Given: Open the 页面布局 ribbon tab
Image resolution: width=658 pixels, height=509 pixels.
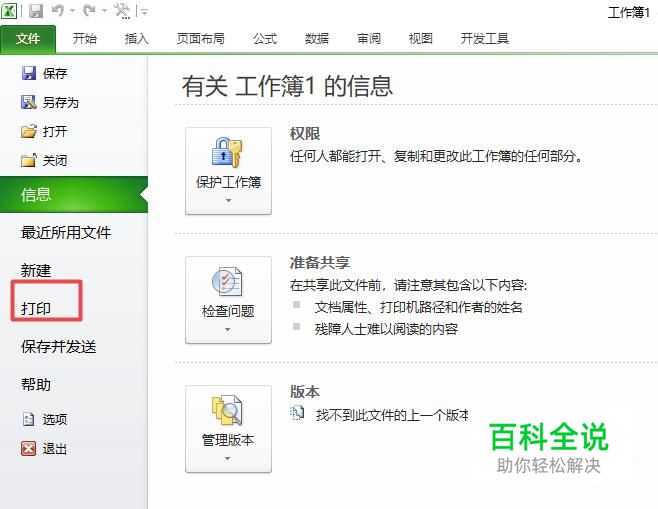Looking at the screenshot, I should tap(201, 39).
